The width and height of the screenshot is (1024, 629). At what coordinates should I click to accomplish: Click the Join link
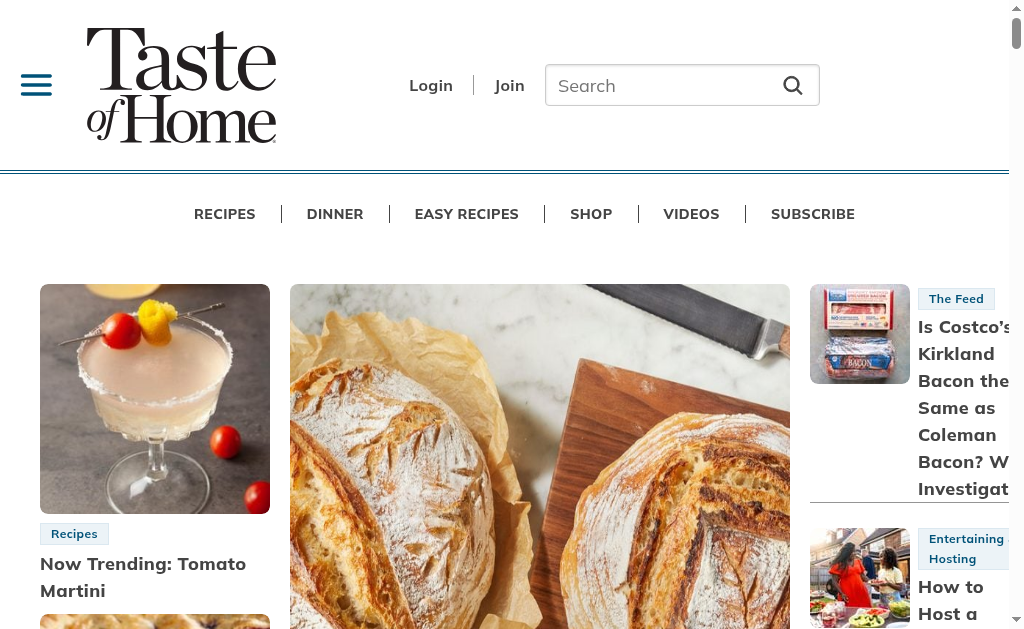(x=509, y=86)
